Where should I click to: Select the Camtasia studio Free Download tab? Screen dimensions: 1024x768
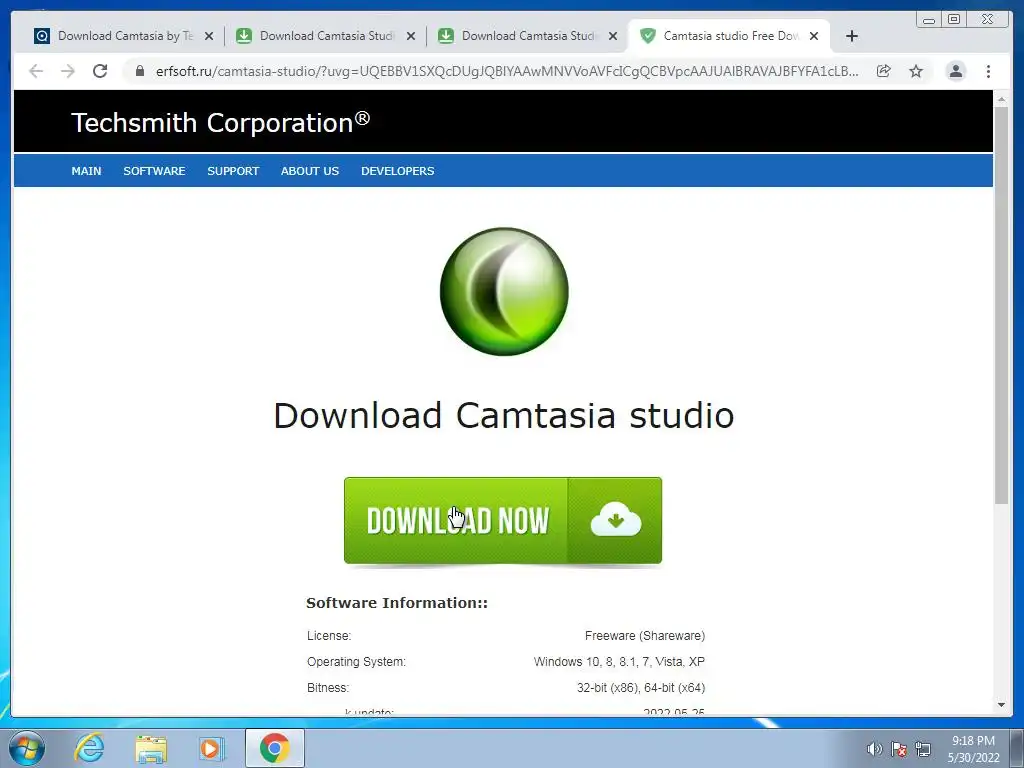click(x=729, y=36)
